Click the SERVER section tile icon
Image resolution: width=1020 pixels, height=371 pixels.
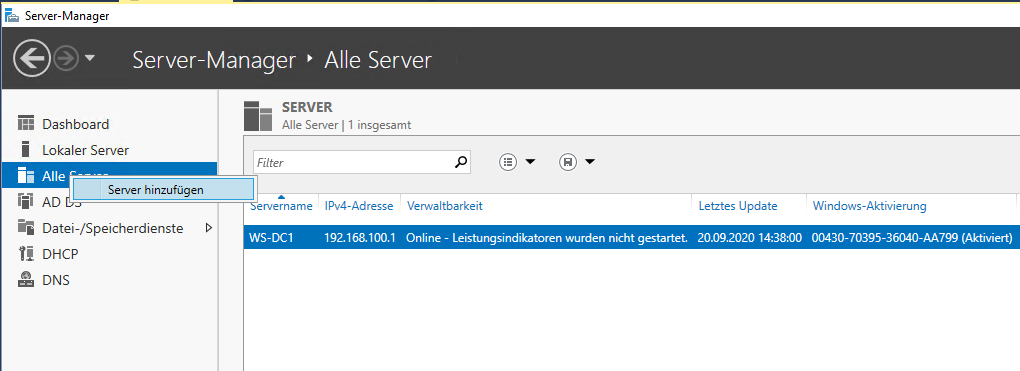258,116
